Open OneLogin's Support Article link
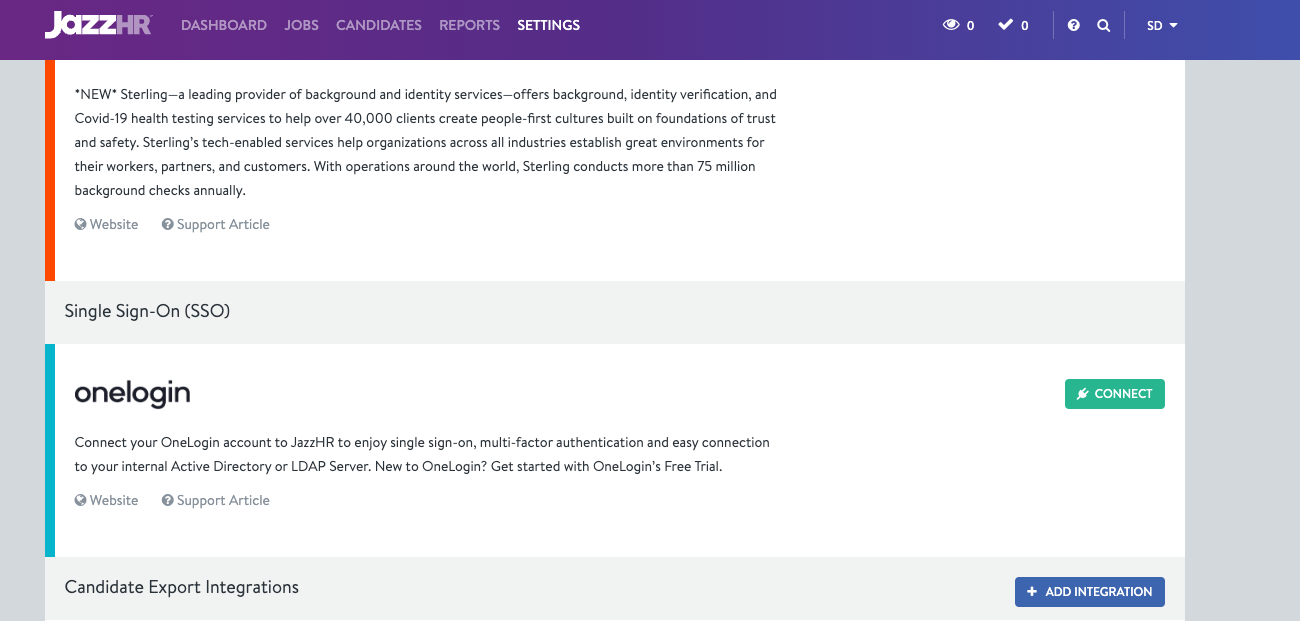Image resolution: width=1300 pixels, height=621 pixels. (x=223, y=501)
